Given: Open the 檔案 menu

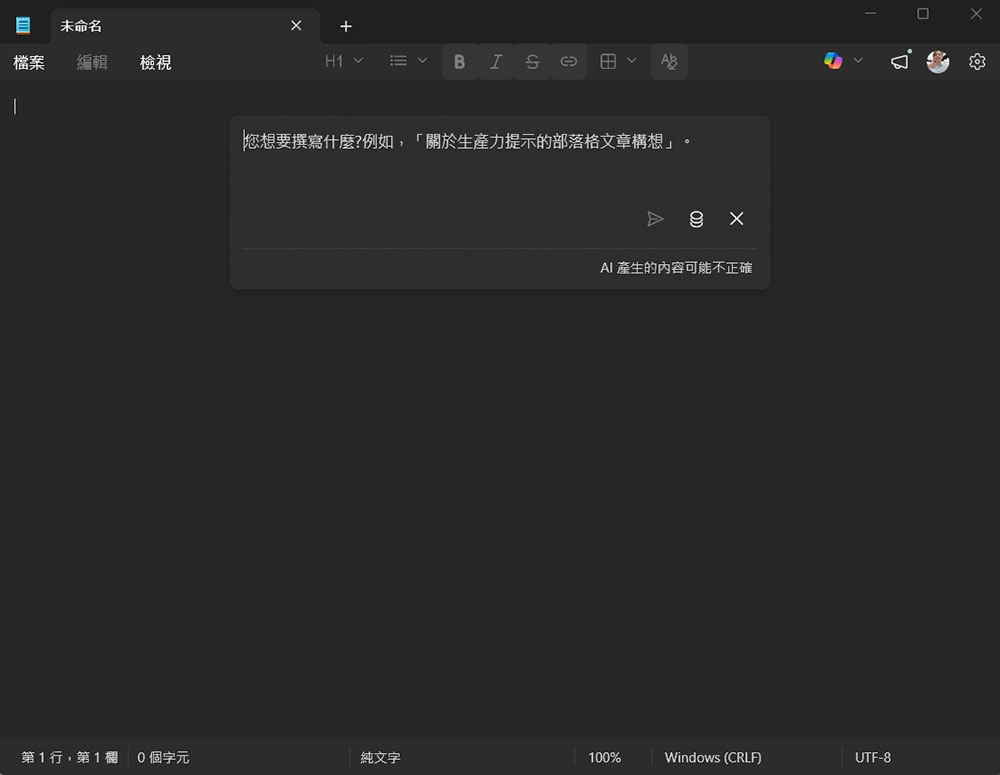Looking at the screenshot, I should click(29, 62).
